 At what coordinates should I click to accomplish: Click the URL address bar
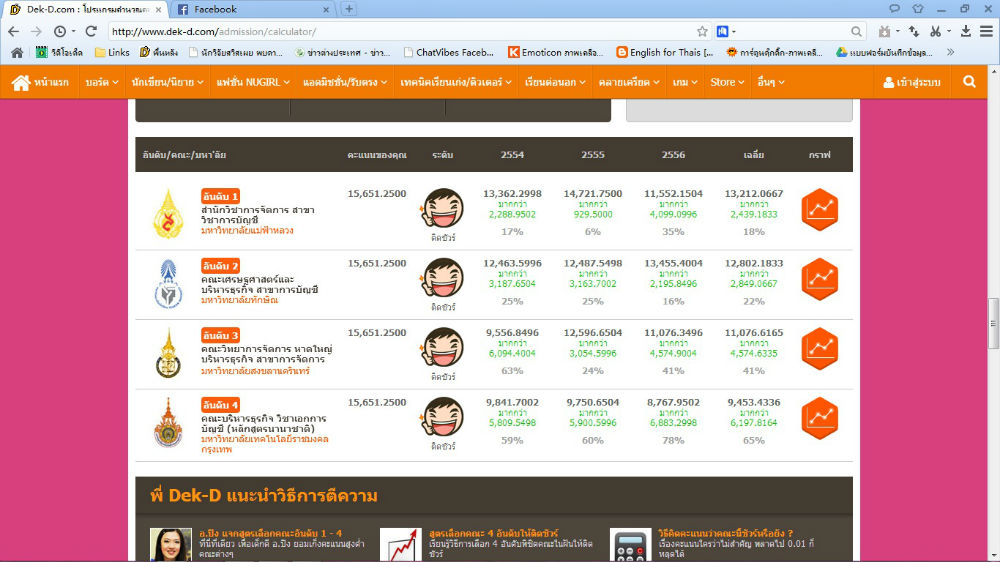pyautogui.click(x=400, y=32)
